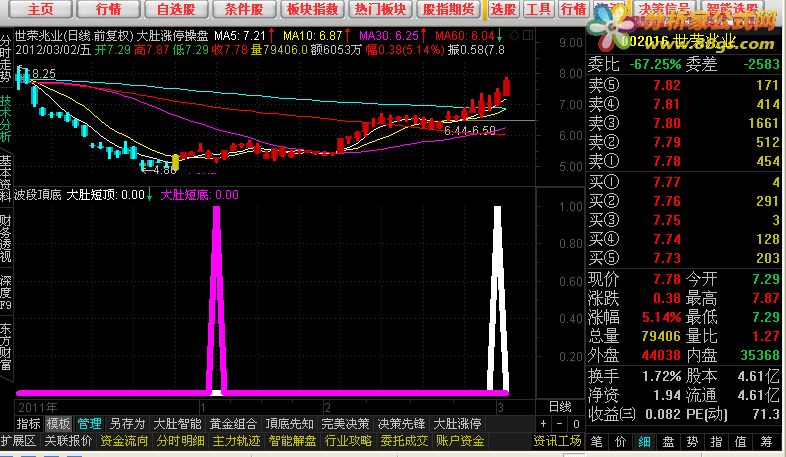
Task: Select the 盘 tab in quote panel
Action: (668, 441)
